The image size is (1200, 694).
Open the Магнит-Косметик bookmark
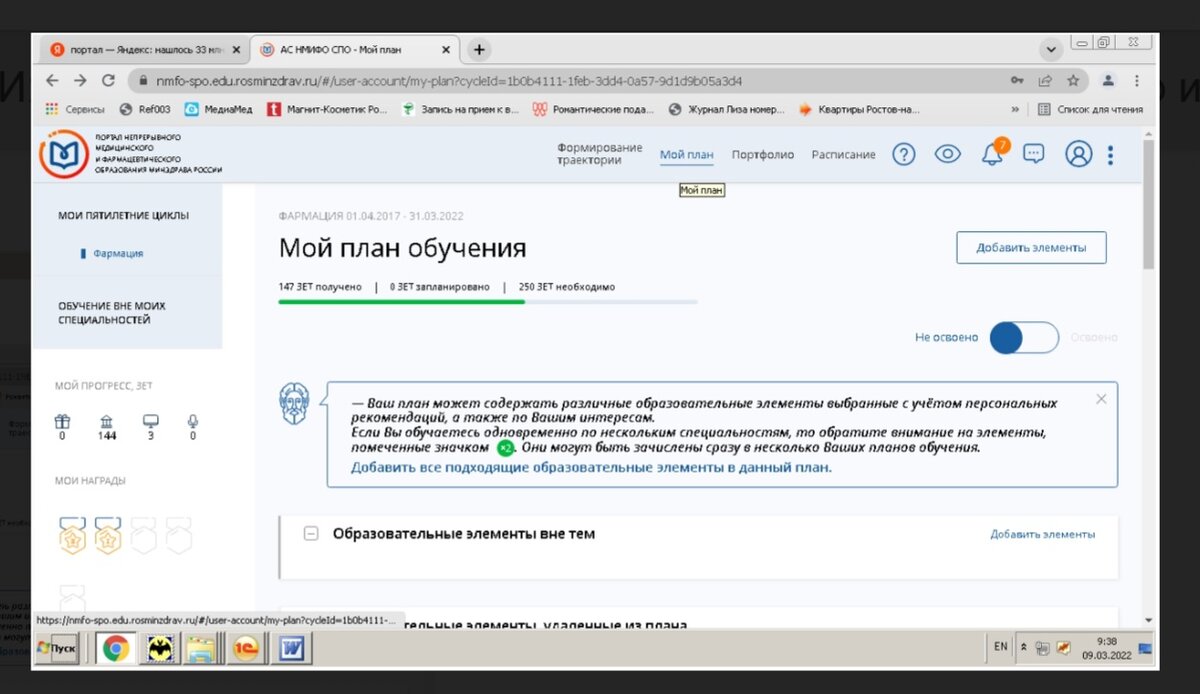point(327,109)
